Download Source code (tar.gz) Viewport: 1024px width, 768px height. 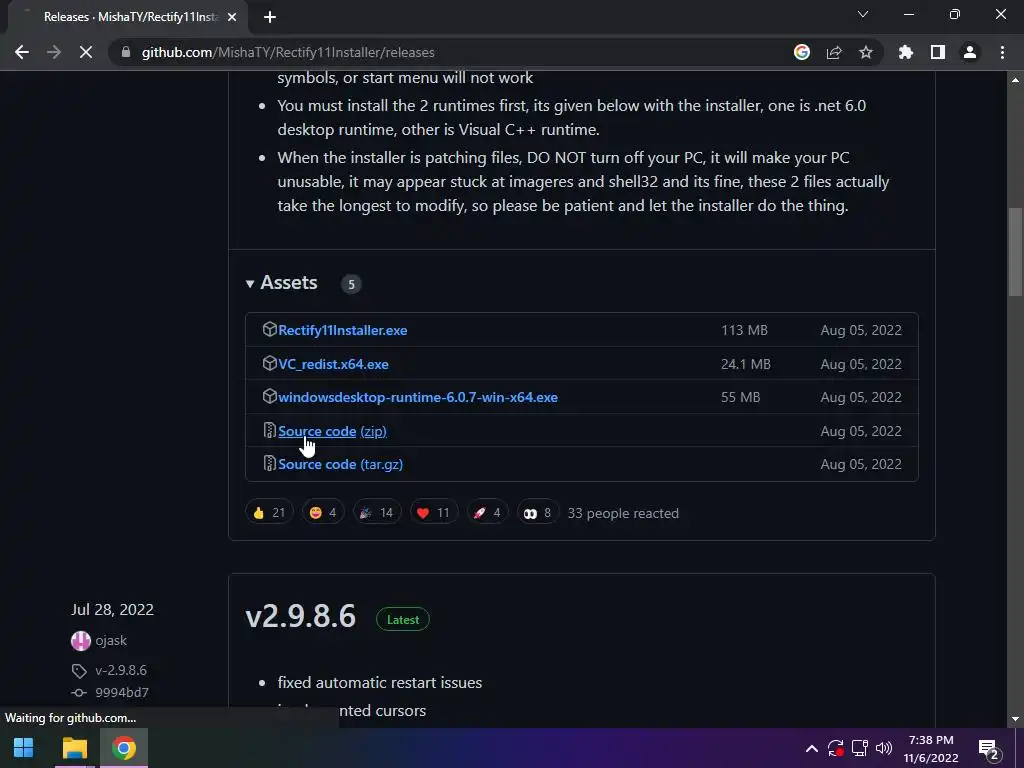[x=340, y=464]
